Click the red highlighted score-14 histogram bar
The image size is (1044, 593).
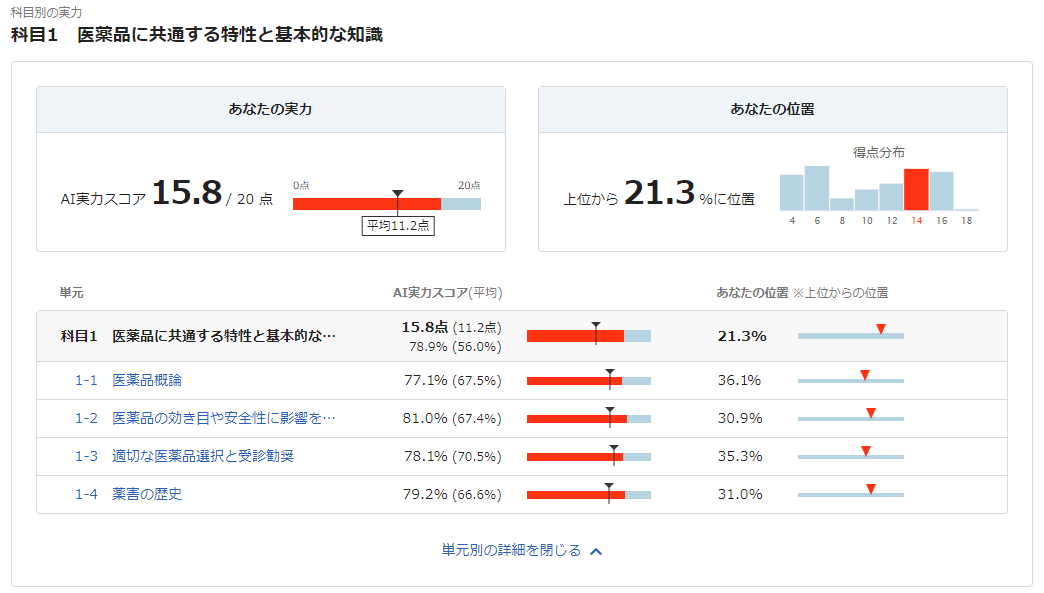[x=916, y=189]
